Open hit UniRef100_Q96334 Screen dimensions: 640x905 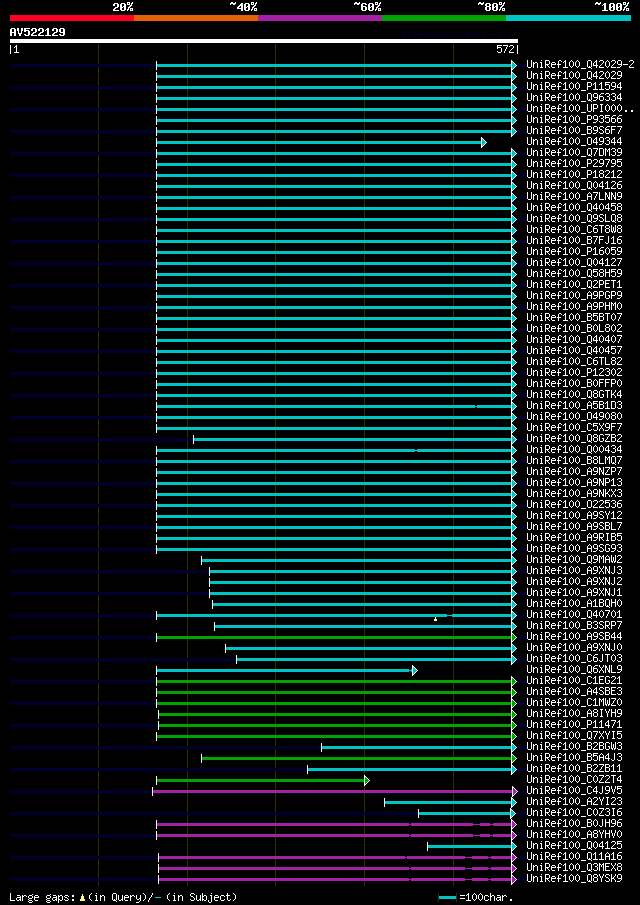point(574,98)
